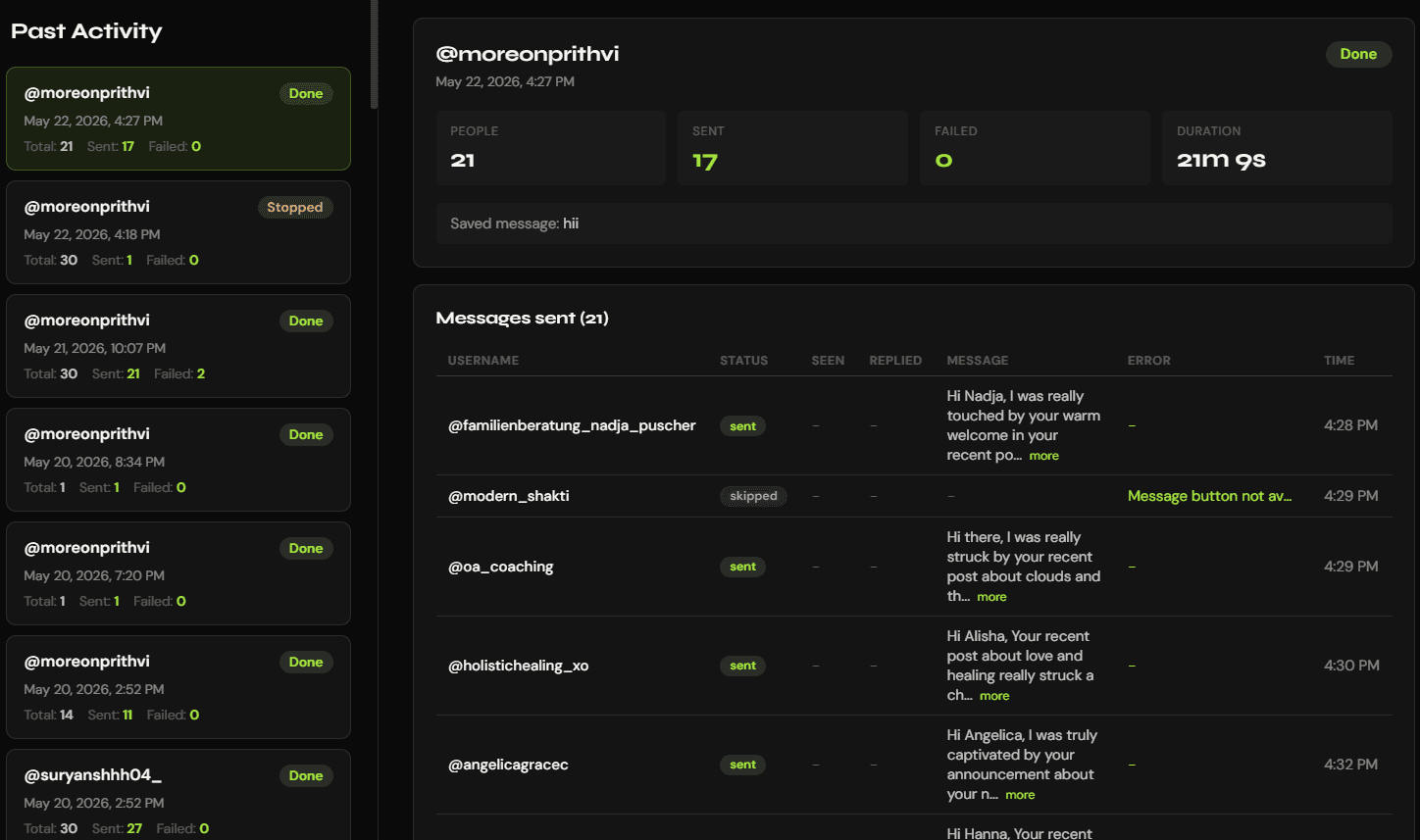Select the May 21, 10:07 PM activity card
Image resolution: width=1420 pixels, height=840 pixels.
click(x=178, y=346)
